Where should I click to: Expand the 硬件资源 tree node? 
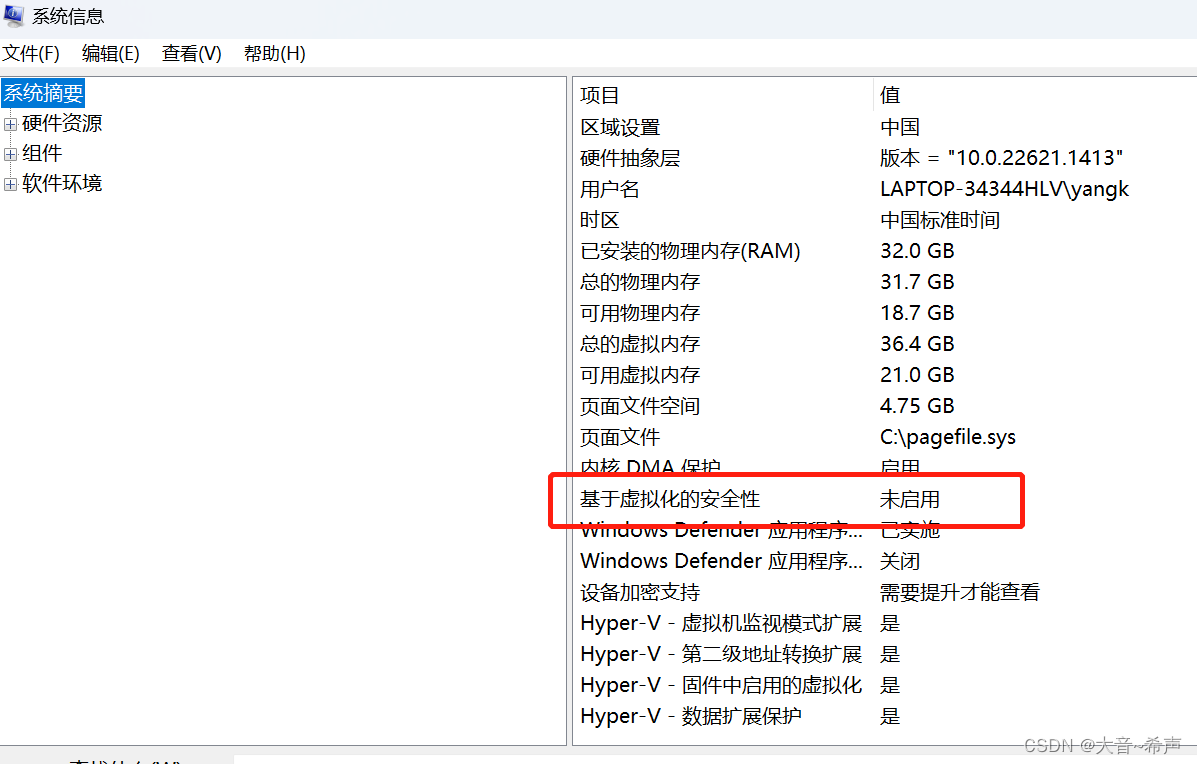11,124
